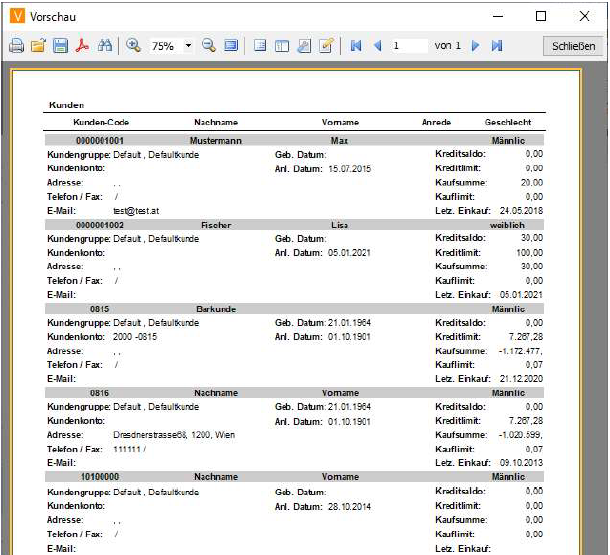Print the report with the printer icon

tap(16, 46)
